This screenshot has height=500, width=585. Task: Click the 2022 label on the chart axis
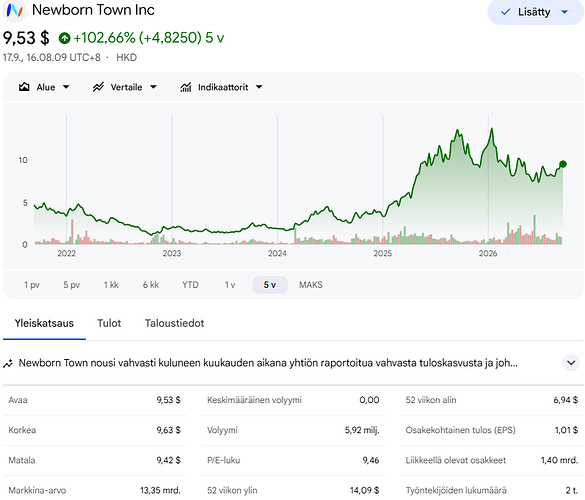click(66, 254)
